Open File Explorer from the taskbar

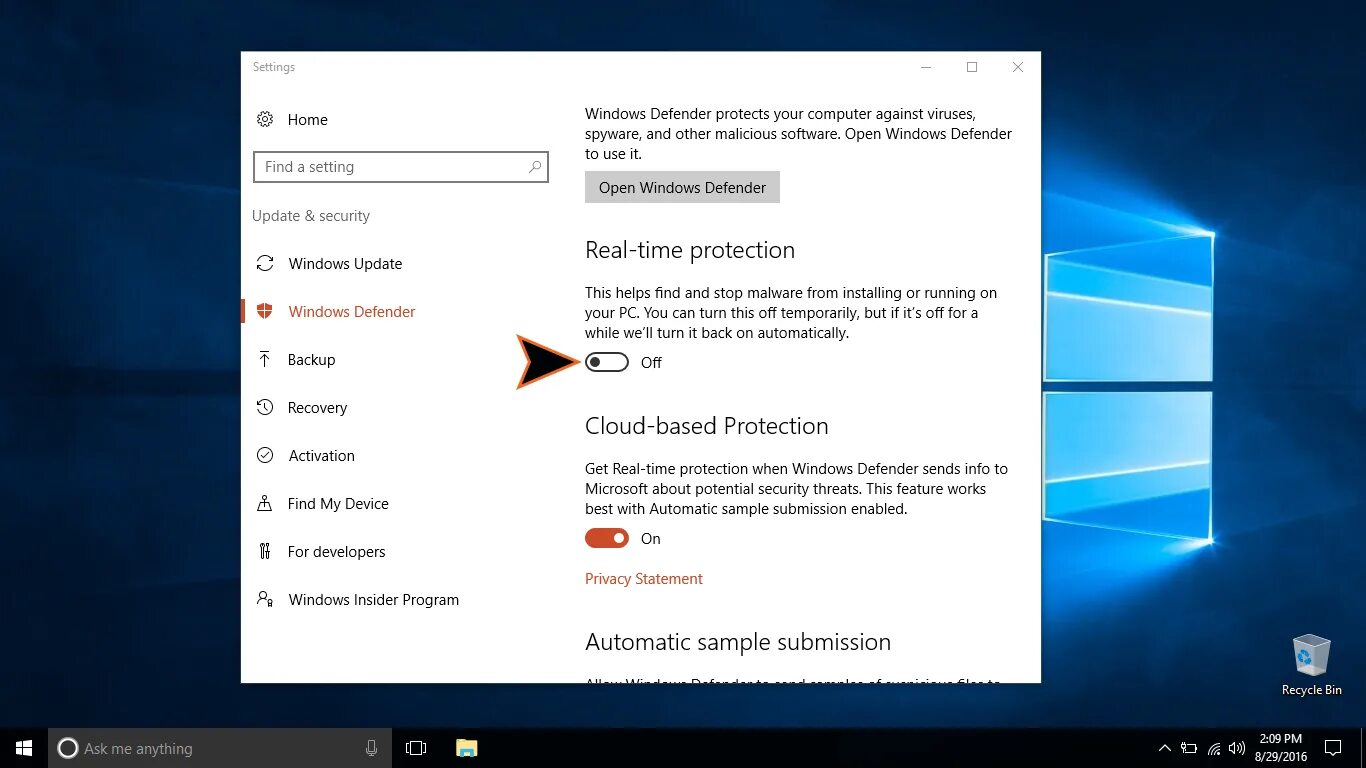point(467,748)
